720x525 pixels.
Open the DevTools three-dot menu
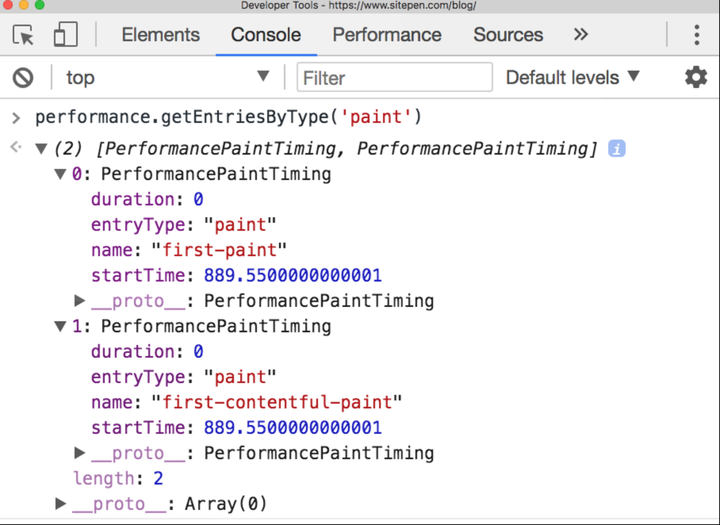coord(697,35)
